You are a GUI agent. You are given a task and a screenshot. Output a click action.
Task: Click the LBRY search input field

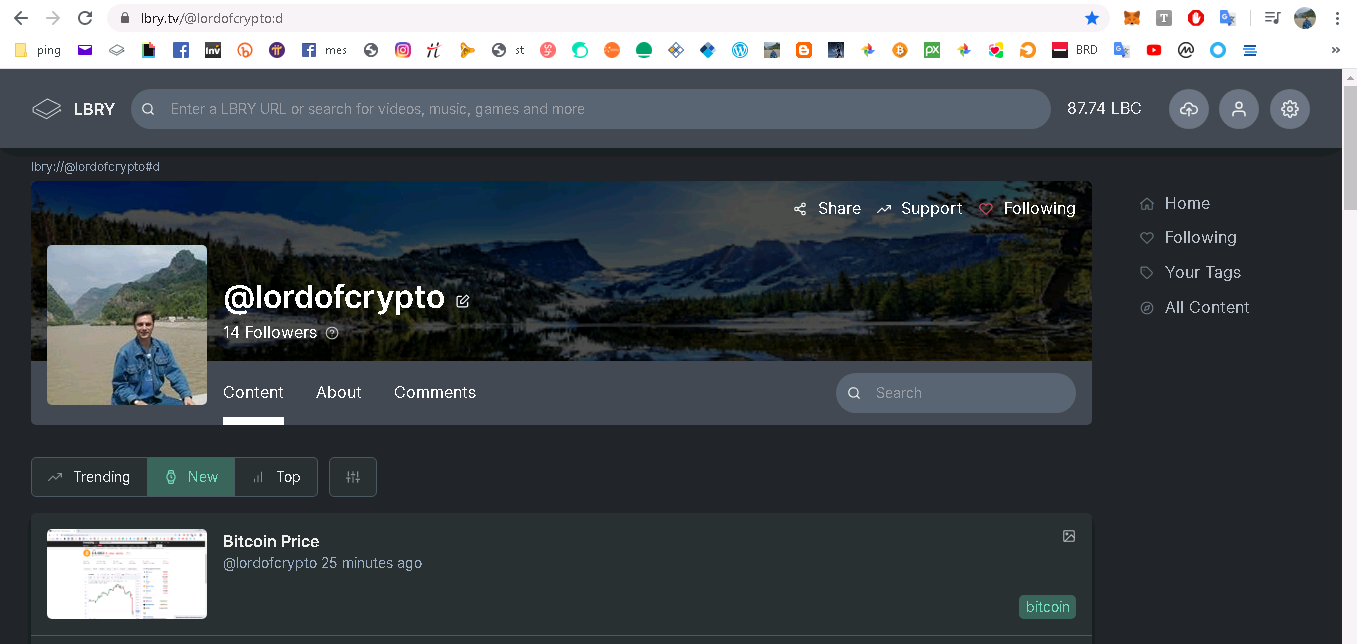click(590, 109)
